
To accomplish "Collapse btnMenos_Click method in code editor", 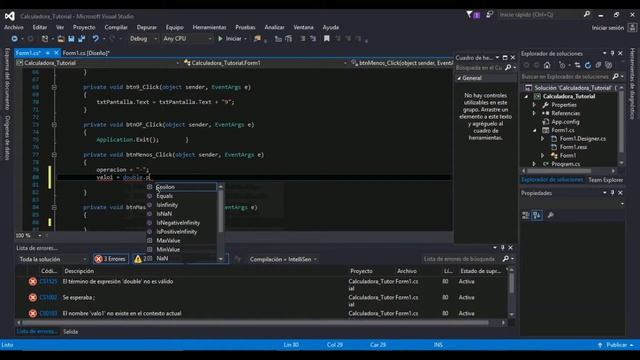I will point(54,155).
